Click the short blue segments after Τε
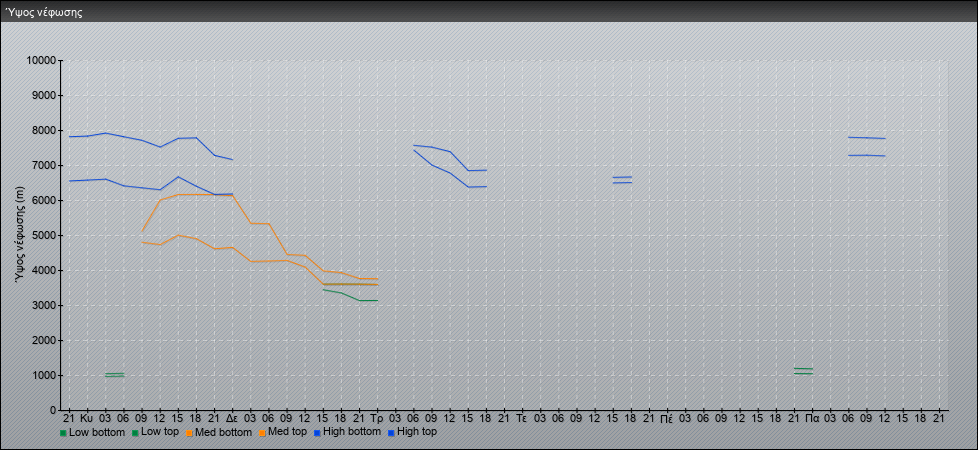Screen dimensions: 978x450 pyautogui.click(x=622, y=180)
